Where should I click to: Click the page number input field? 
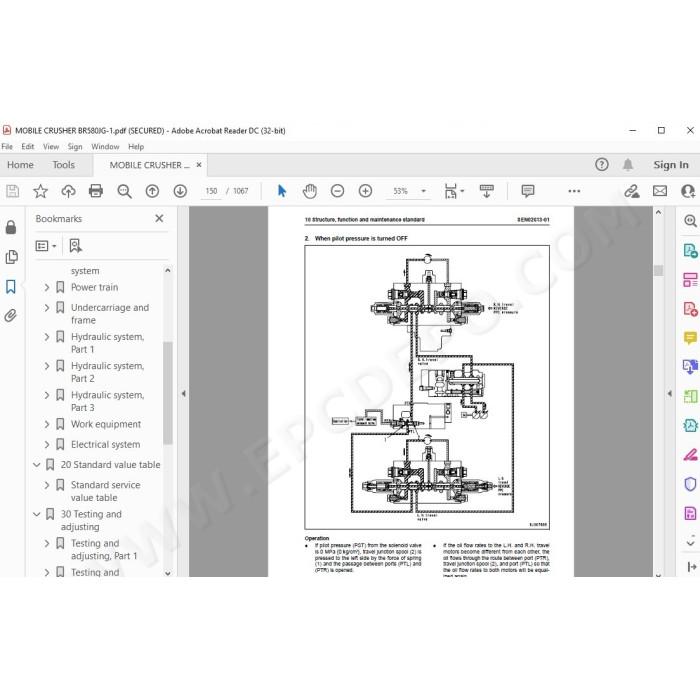pyautogui.click(x=211, y=191)
